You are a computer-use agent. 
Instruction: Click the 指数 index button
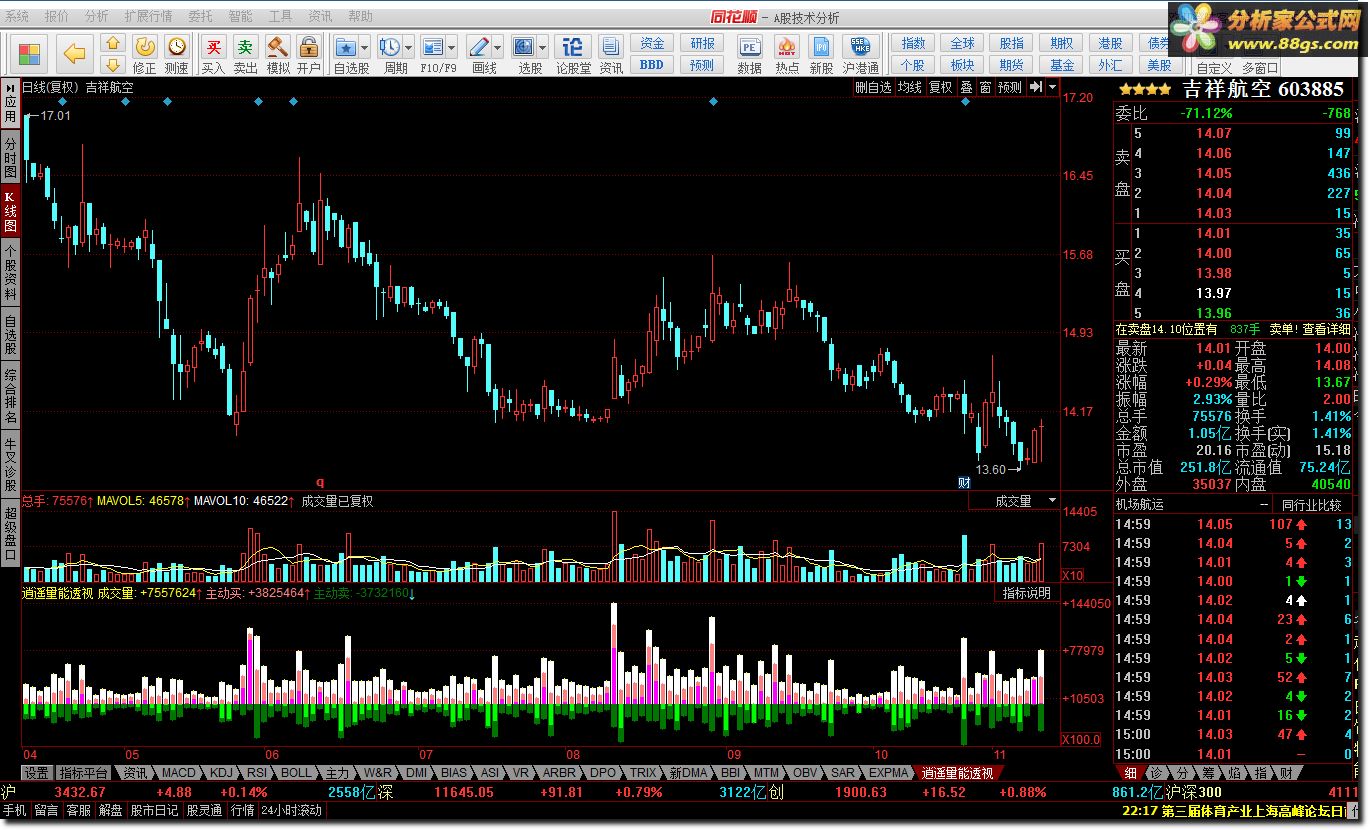click(x=913, y=43)
